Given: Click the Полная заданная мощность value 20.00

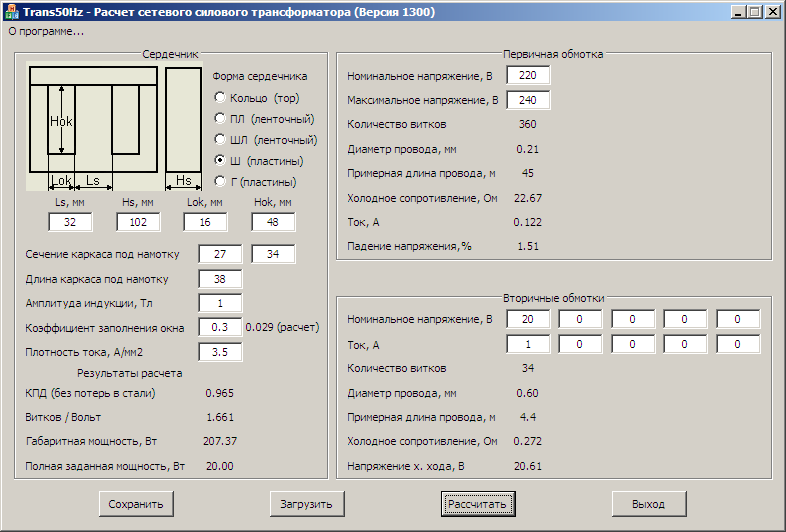Looking at the screenshot, I should (220, 466).
